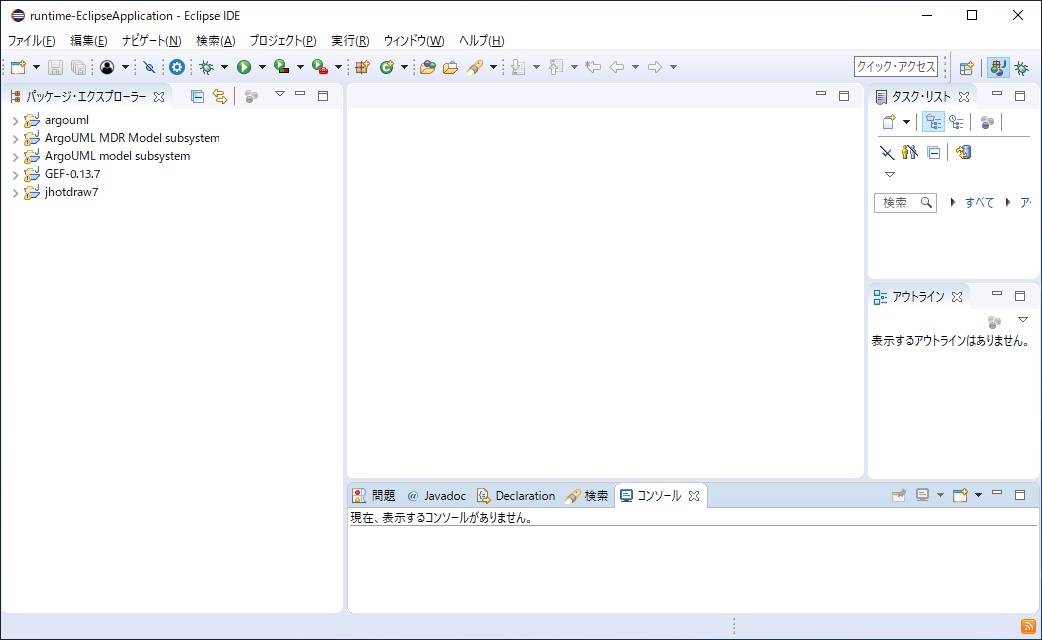Click the Forward navigation arrow icon

coord(655,67)
